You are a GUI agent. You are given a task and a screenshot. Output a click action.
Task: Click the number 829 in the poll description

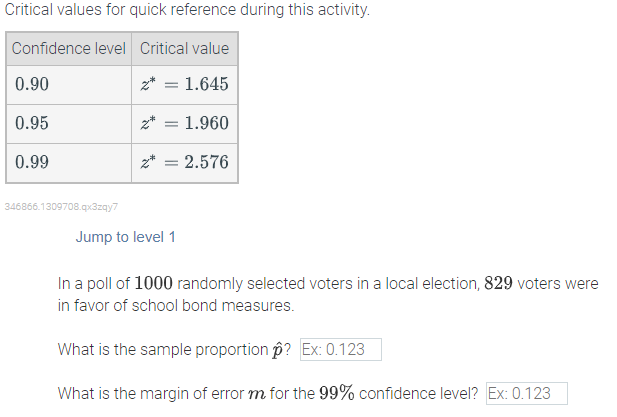pyautogui.click(x=498, y=283)
